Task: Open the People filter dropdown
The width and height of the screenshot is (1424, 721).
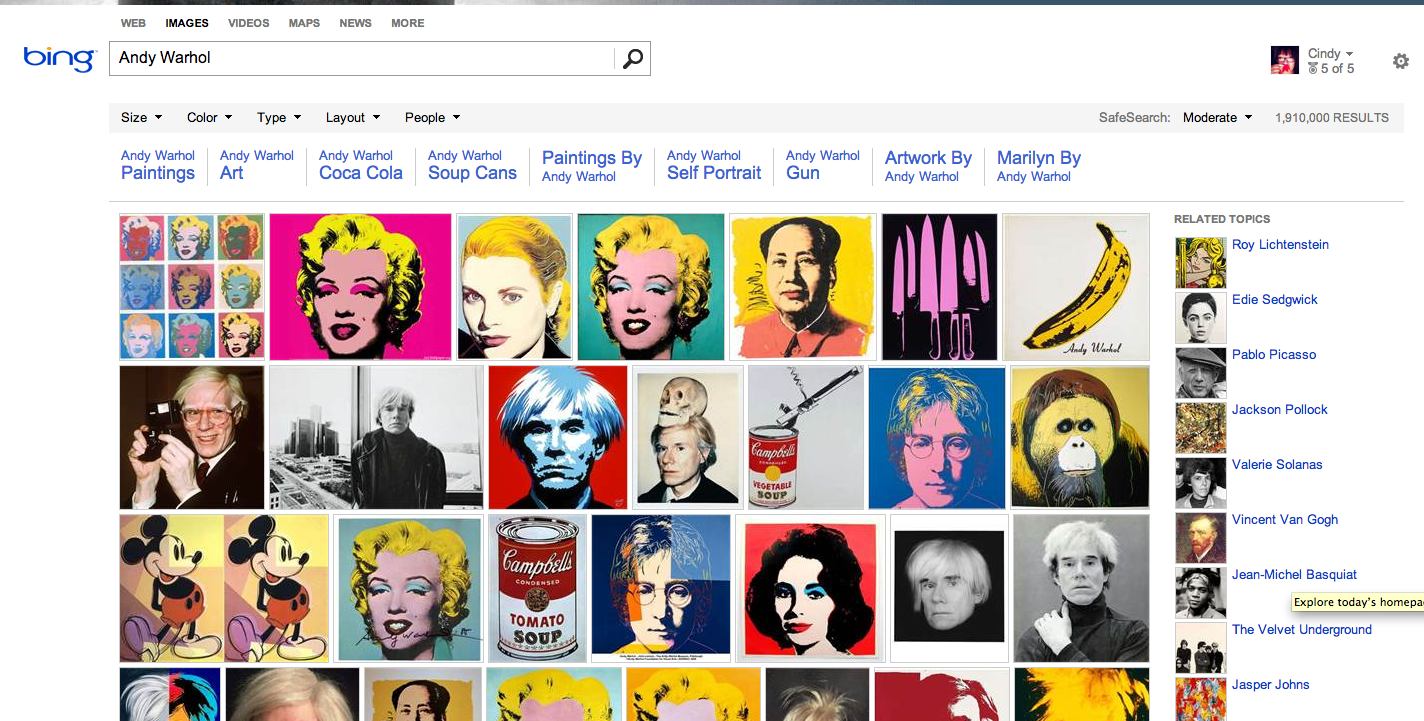Action: point(432,117)
